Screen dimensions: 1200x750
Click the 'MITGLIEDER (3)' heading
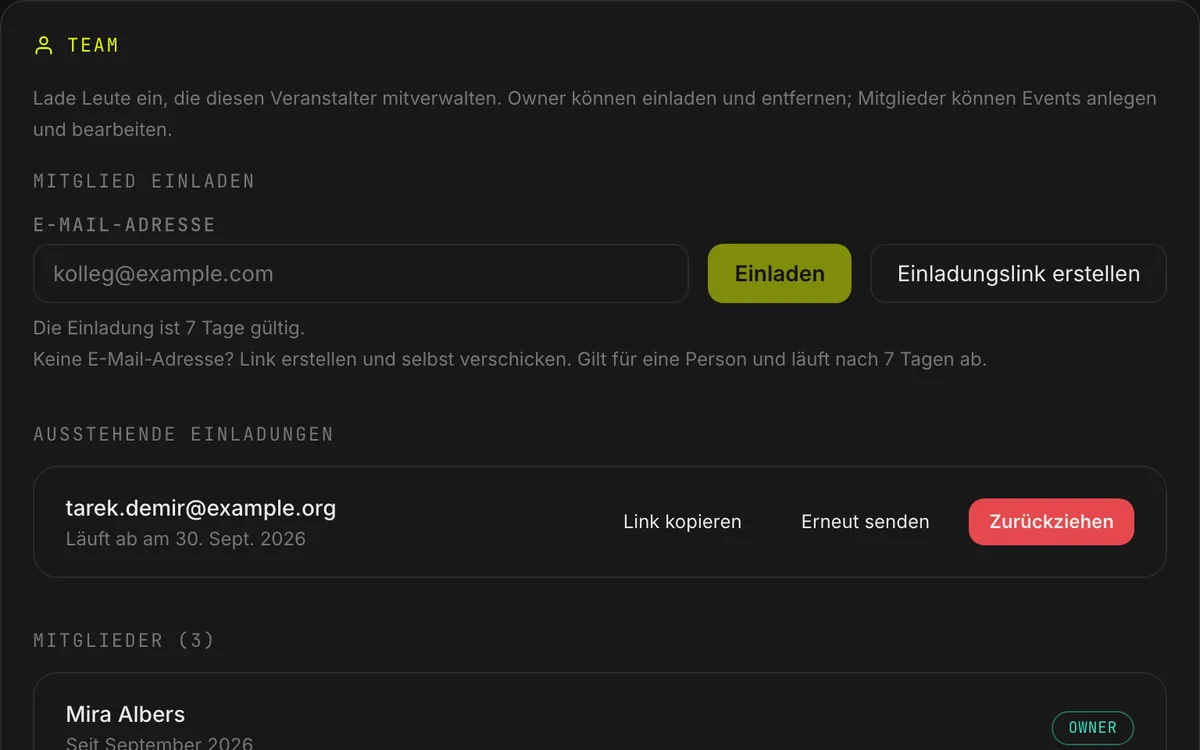click(124, 640)
